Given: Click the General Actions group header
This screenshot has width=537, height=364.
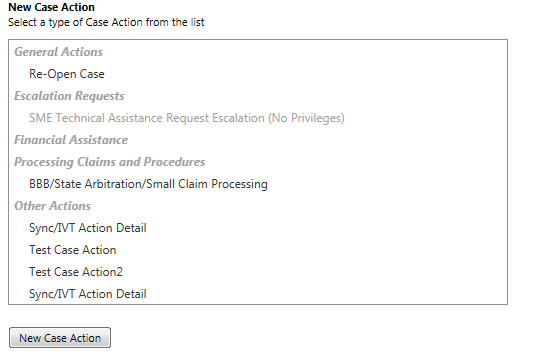Looking at the screenshot, I should (x=58, y=52).
